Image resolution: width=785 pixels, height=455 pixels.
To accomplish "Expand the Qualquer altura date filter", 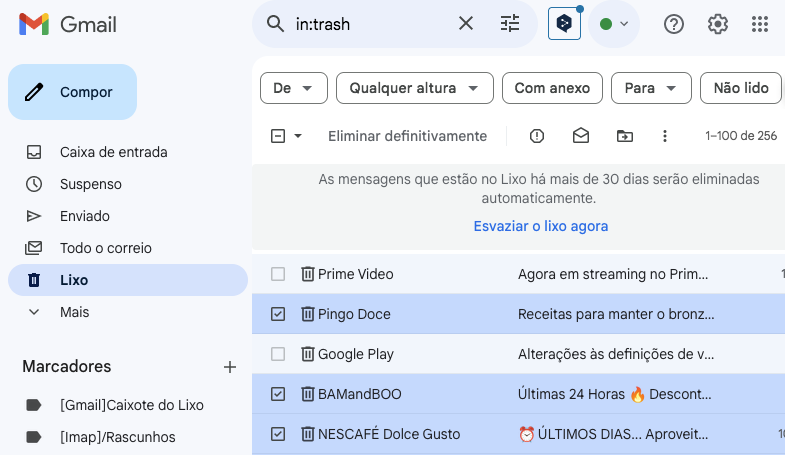I will click(x=415, y=88).
